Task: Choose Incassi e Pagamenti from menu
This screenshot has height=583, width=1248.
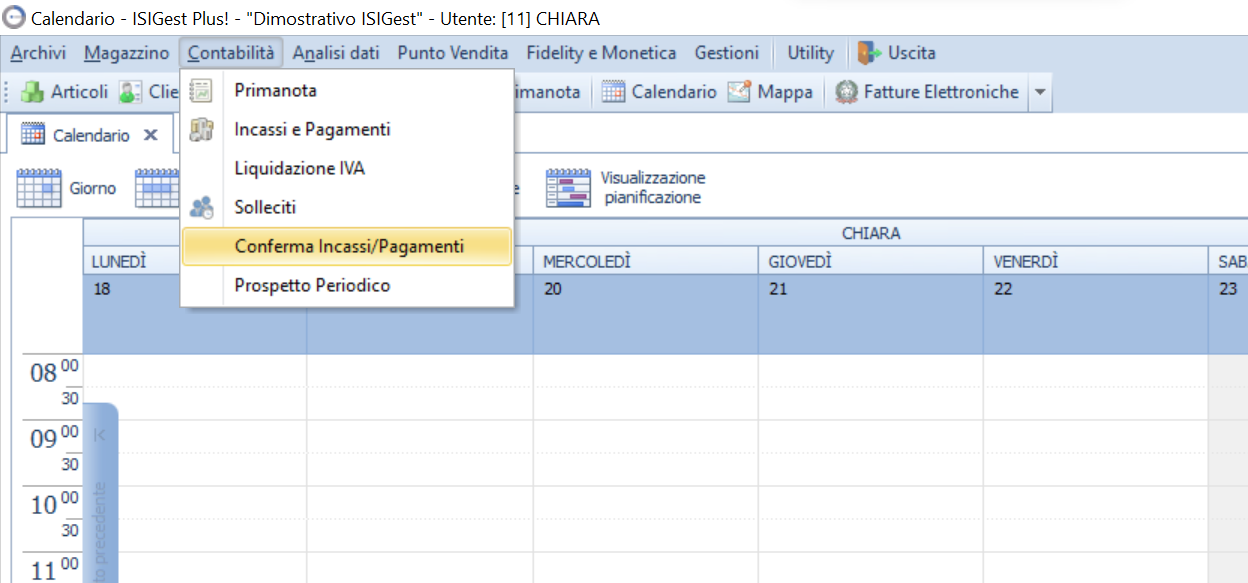Action: (312, 130)
